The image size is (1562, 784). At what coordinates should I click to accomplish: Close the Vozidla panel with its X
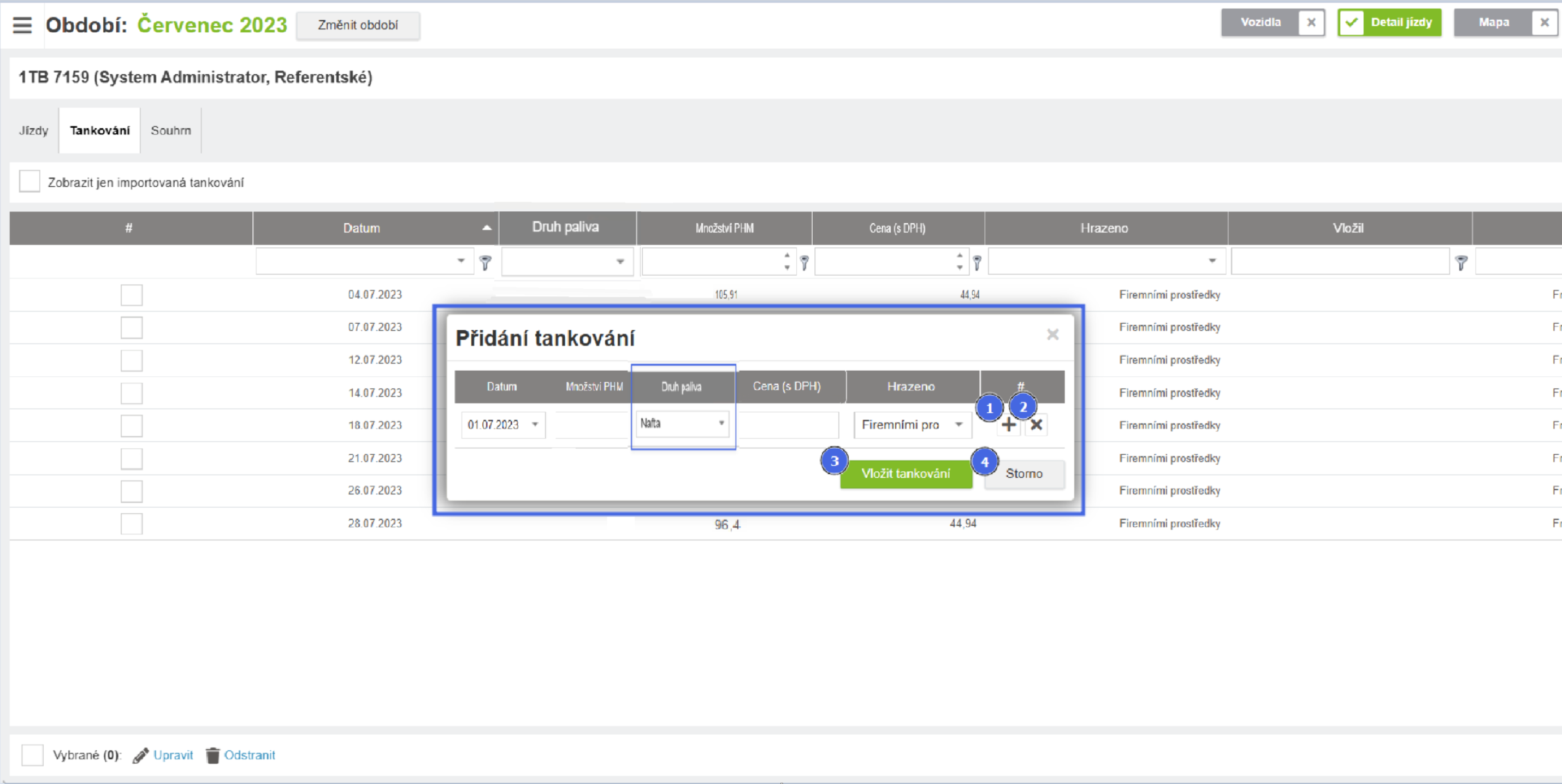[1311, 22]
